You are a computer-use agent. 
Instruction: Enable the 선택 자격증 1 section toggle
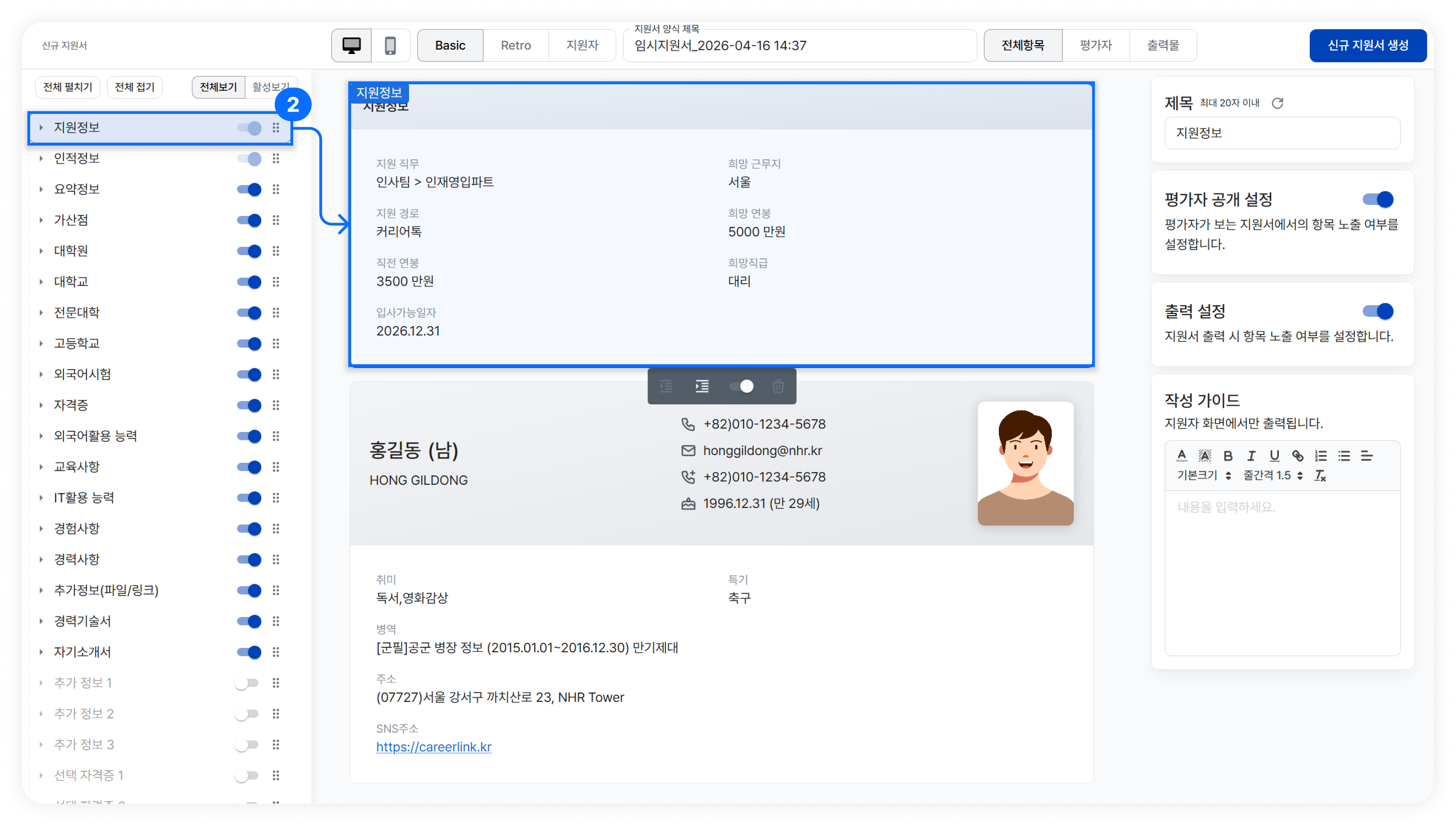coord(247,776)
